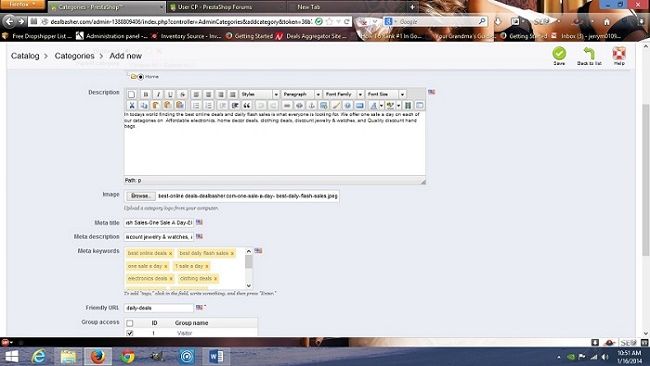This screenshot has height=366, width=650.
Task: Apply the background highlight color button
Action: 390,105
